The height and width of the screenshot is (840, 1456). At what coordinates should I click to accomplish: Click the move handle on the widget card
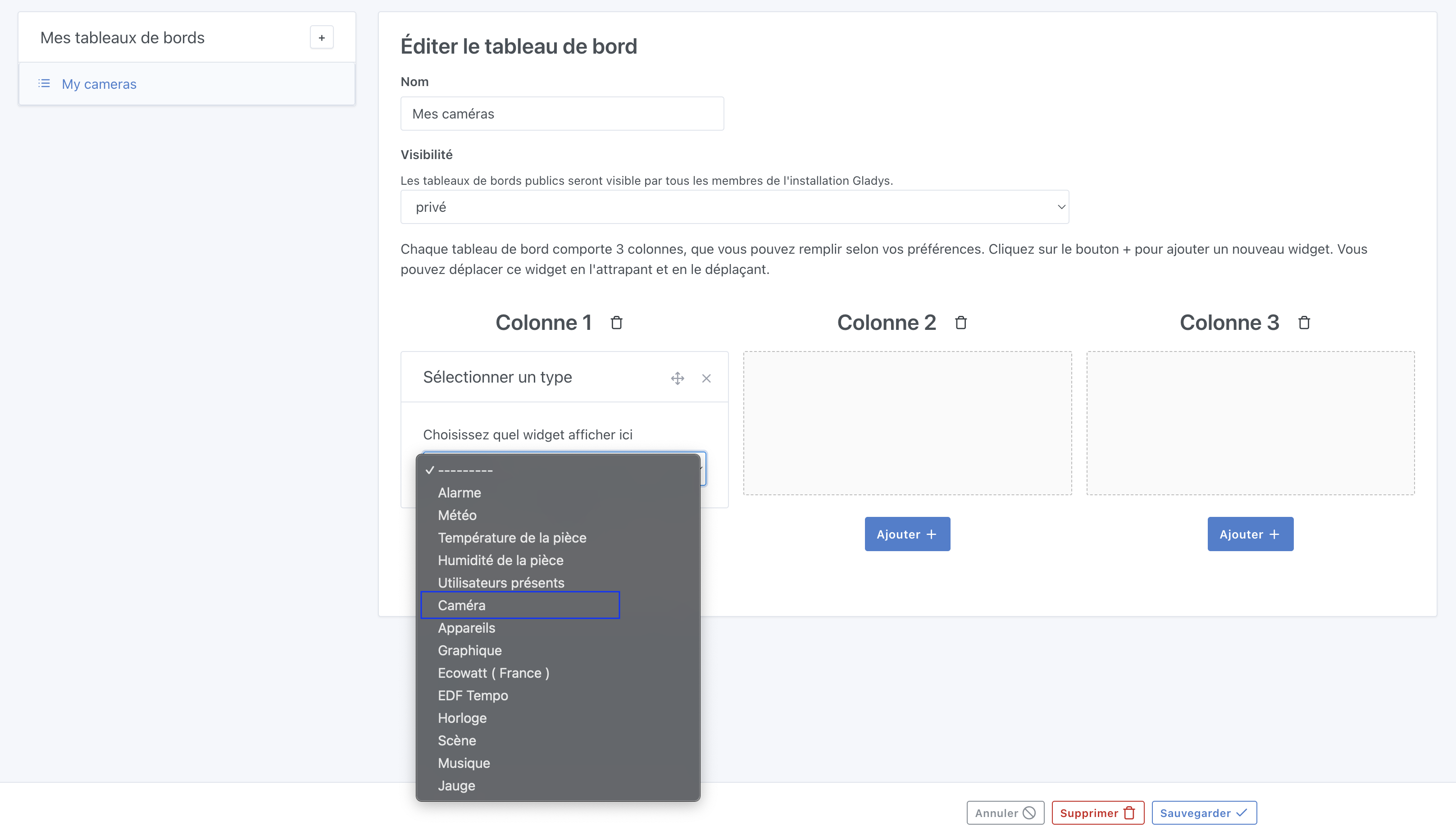point(677,379)
